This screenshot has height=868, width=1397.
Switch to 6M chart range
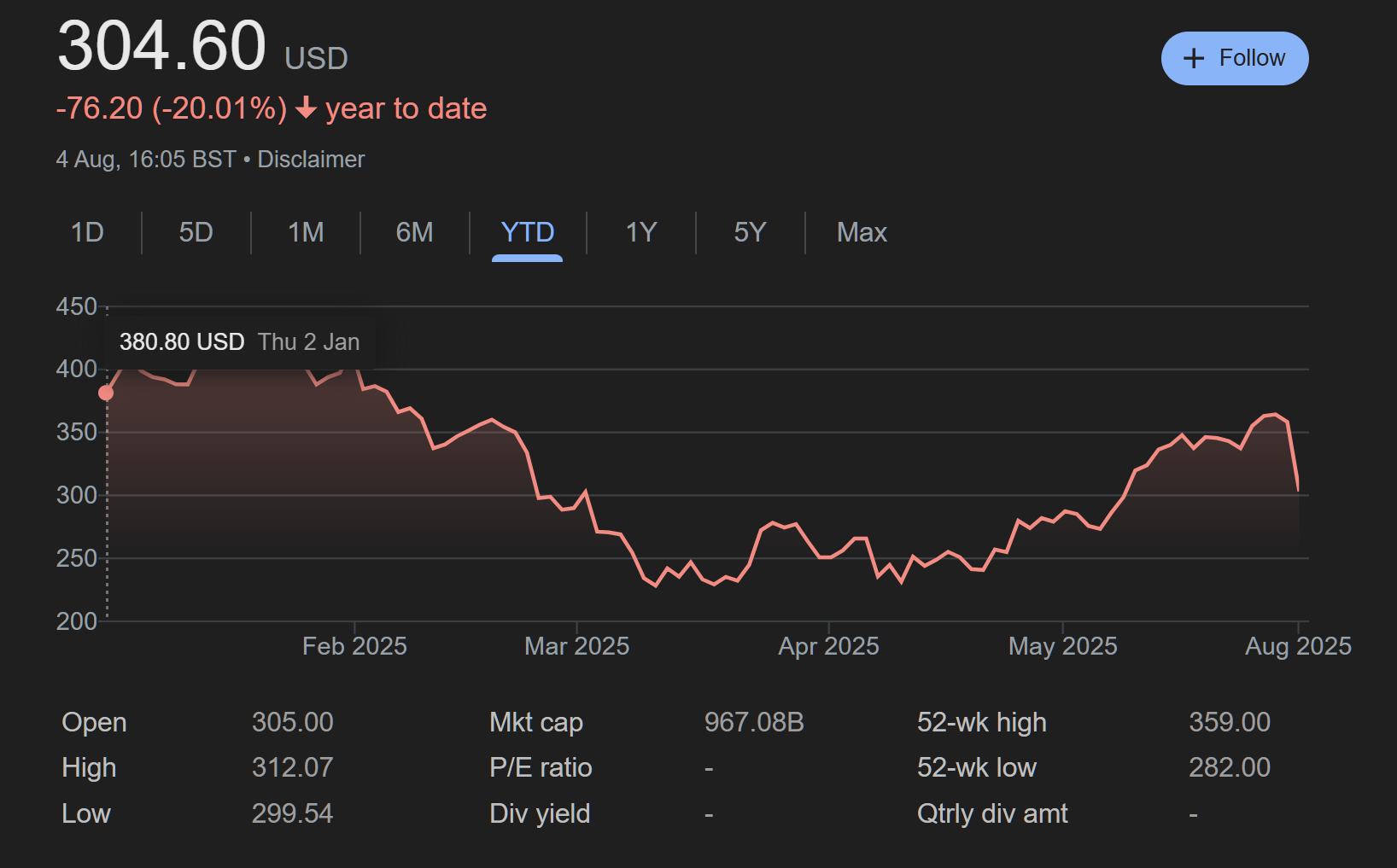[414, 232]
